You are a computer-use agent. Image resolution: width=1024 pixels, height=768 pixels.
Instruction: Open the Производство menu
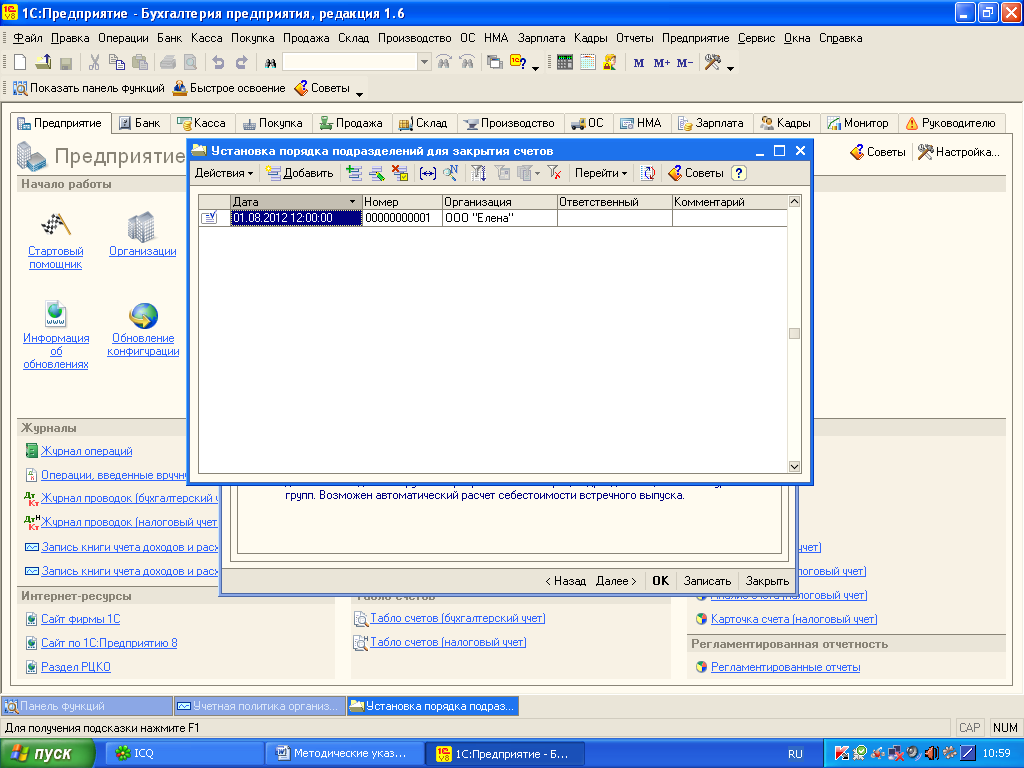[x=415, y=38]
